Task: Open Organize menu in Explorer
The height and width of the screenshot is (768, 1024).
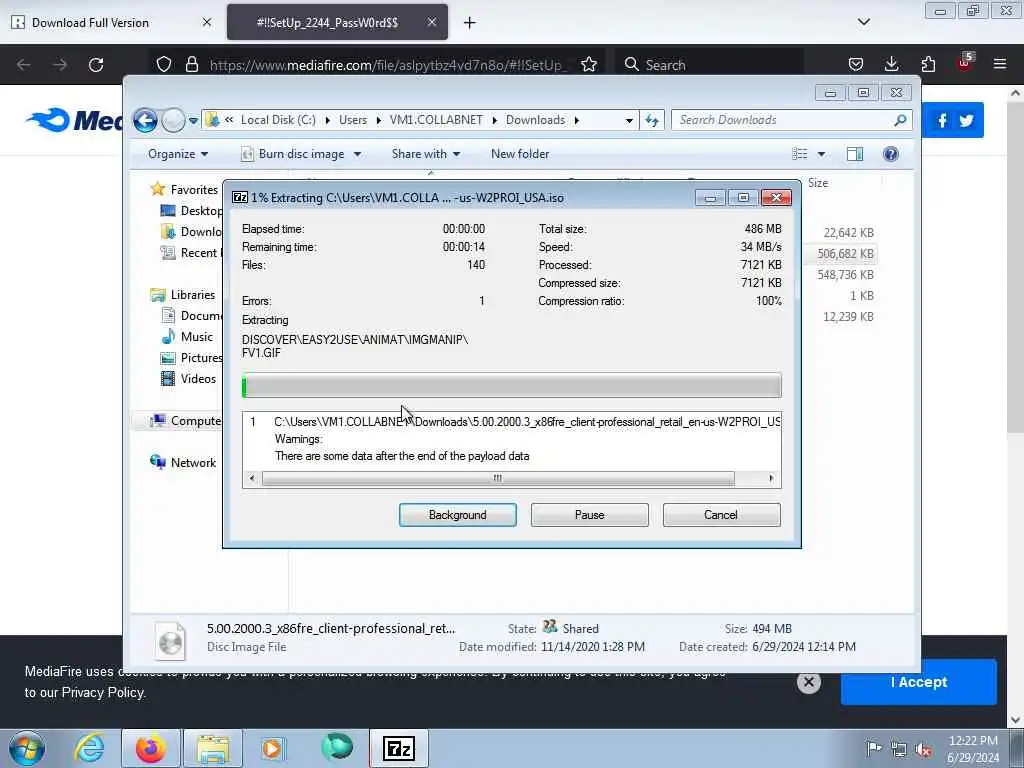Action: pyautogui.click(x=178, y=154)
